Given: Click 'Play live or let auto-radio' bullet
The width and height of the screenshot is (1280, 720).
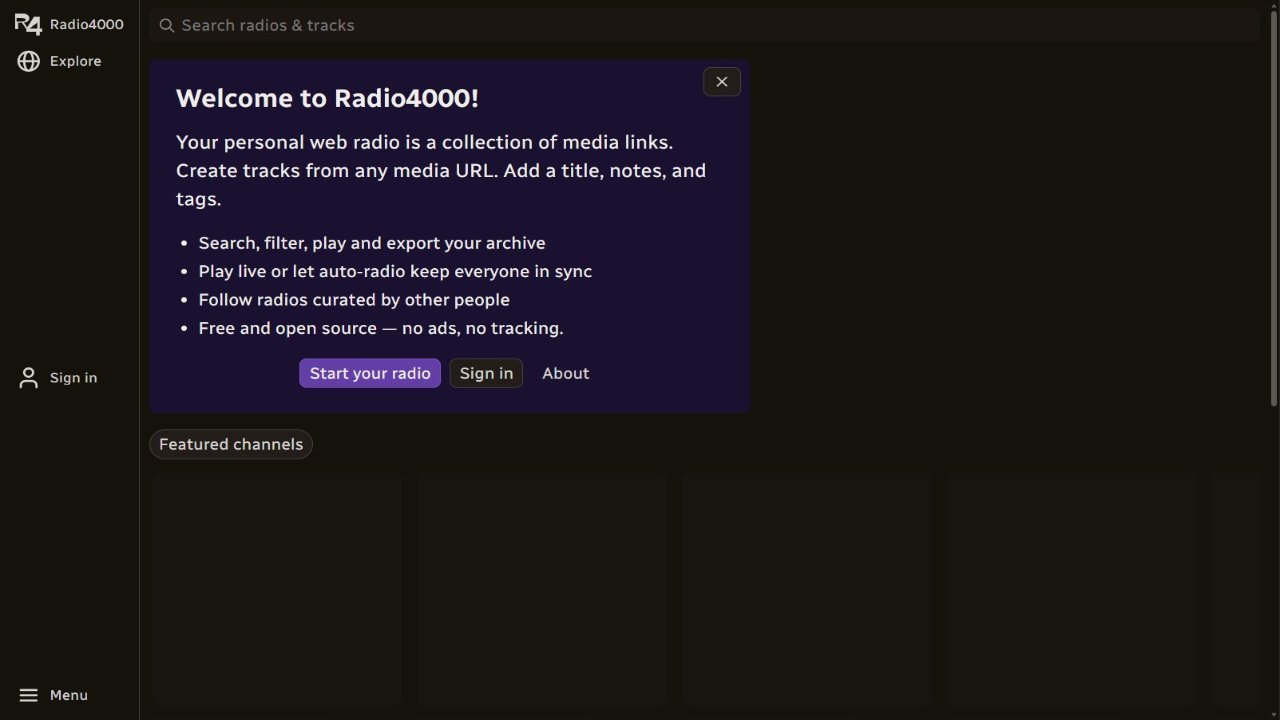Looking at the screenshot, I should click(x=395, y=271).
